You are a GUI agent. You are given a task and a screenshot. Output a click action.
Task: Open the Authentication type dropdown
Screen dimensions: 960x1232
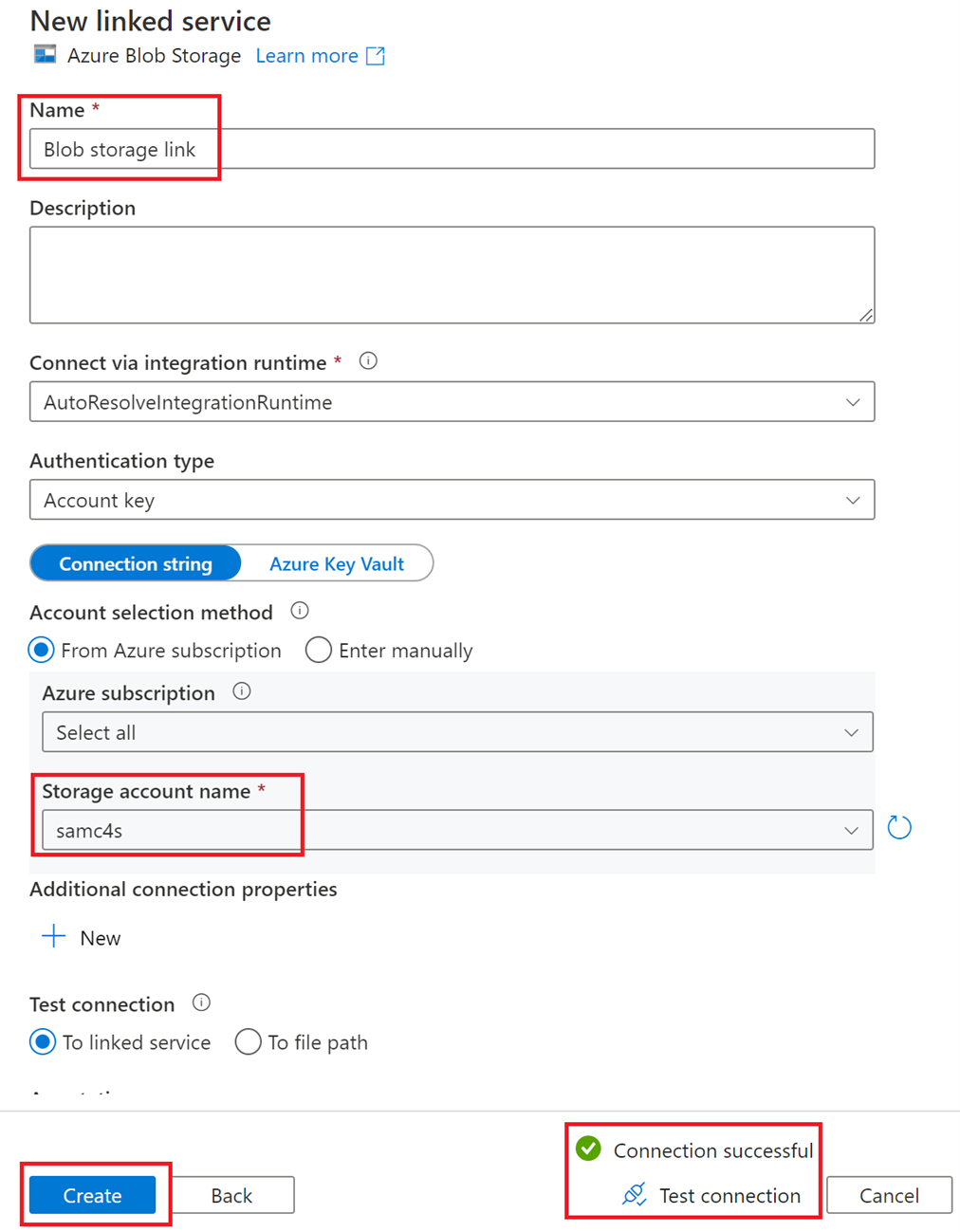[x=452, y=500]
